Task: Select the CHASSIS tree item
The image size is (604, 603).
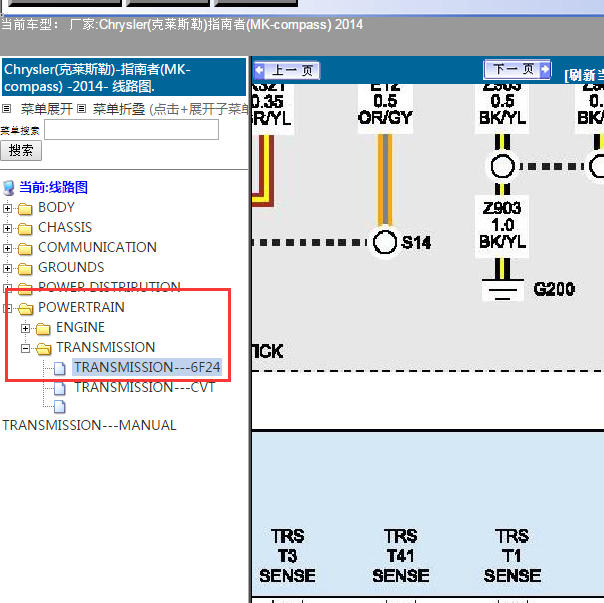Action: (65, 227)
